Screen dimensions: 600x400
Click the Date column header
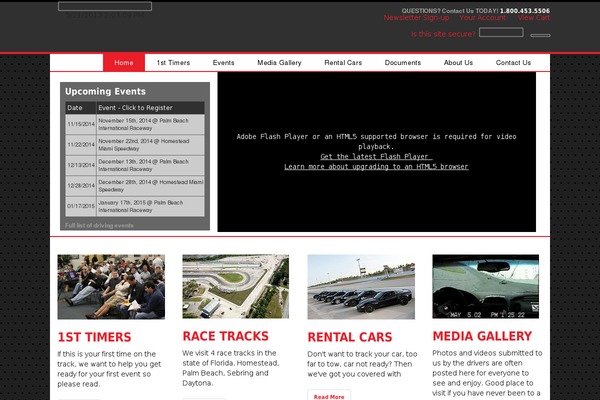[x=81, y=108]
